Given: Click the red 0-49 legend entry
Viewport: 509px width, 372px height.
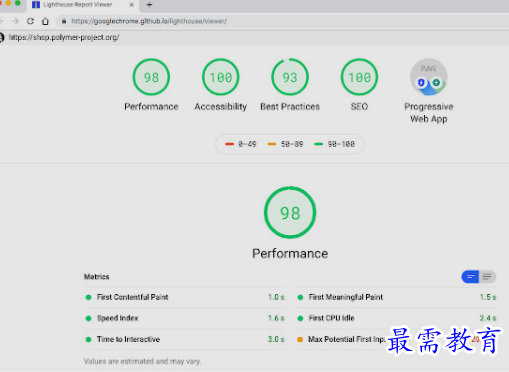Looking at the screenshot, I should point(240,144).
